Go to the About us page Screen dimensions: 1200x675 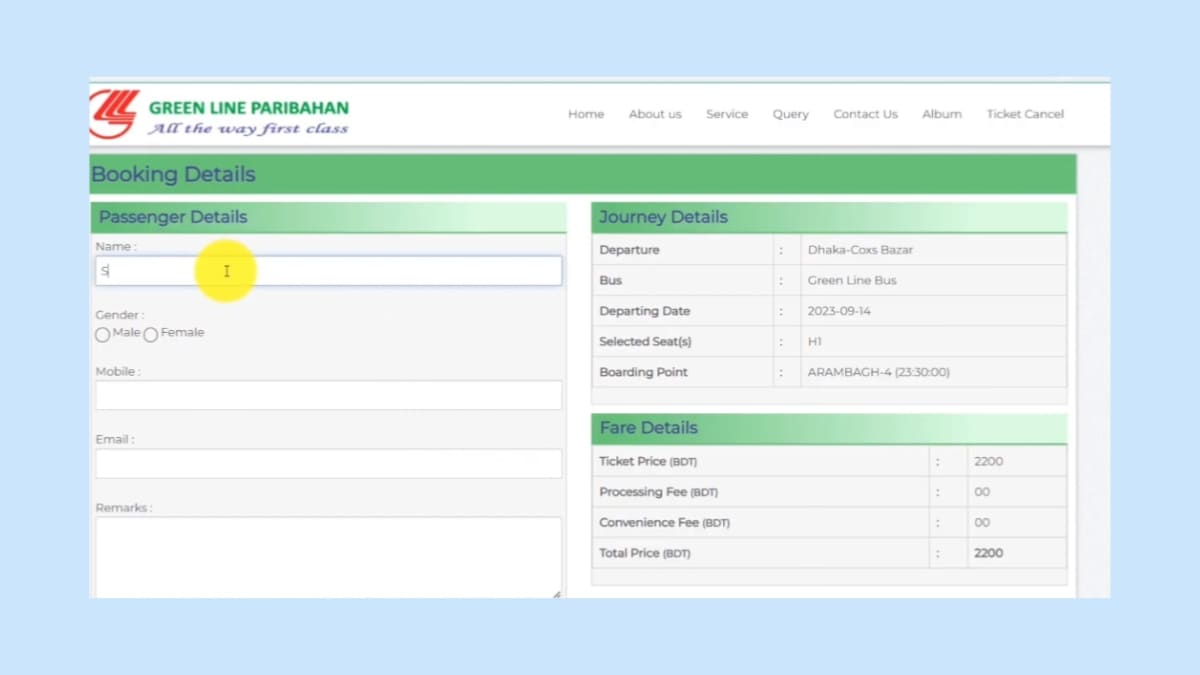point(655,114)
